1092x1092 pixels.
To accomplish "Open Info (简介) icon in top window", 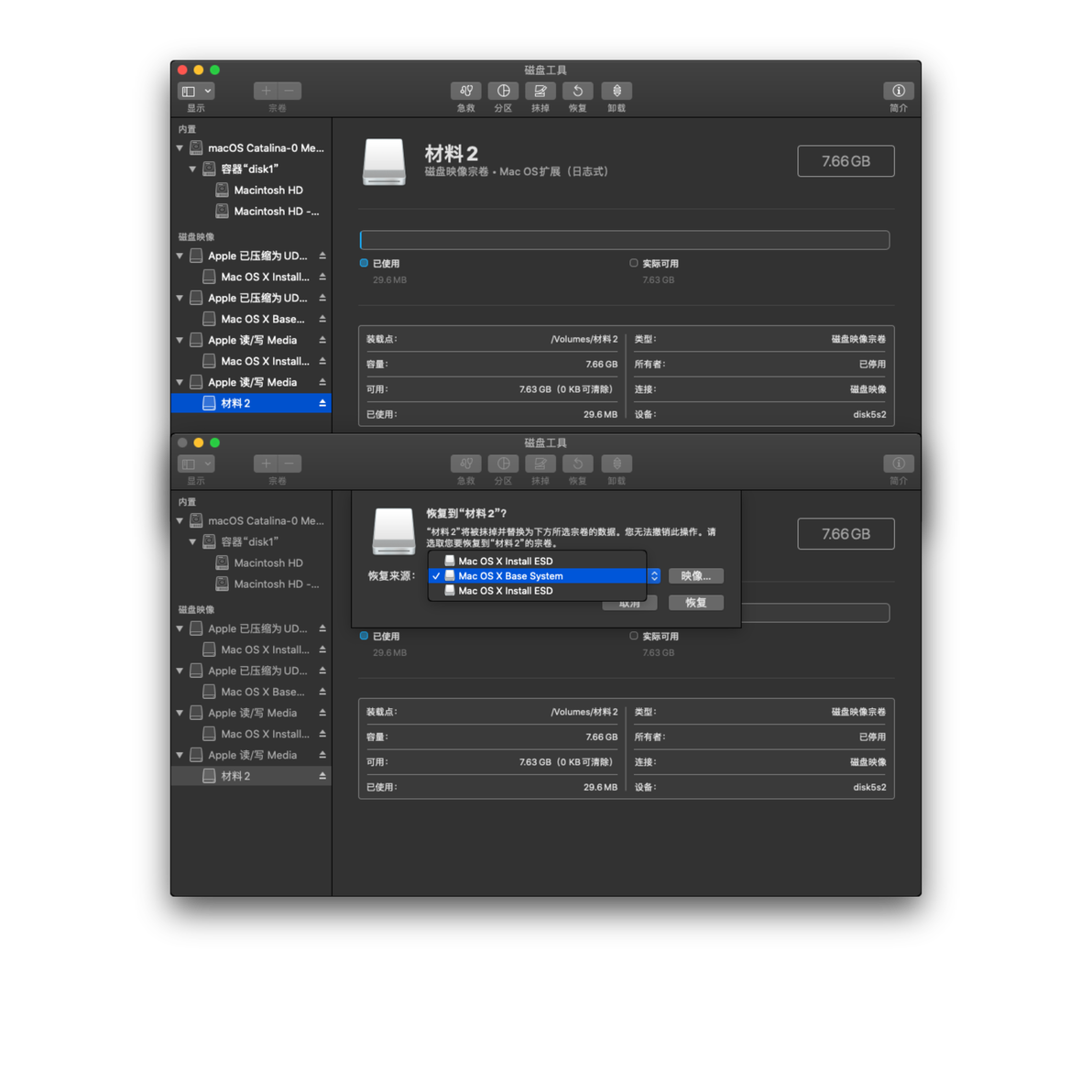I will tap(899, 92).
